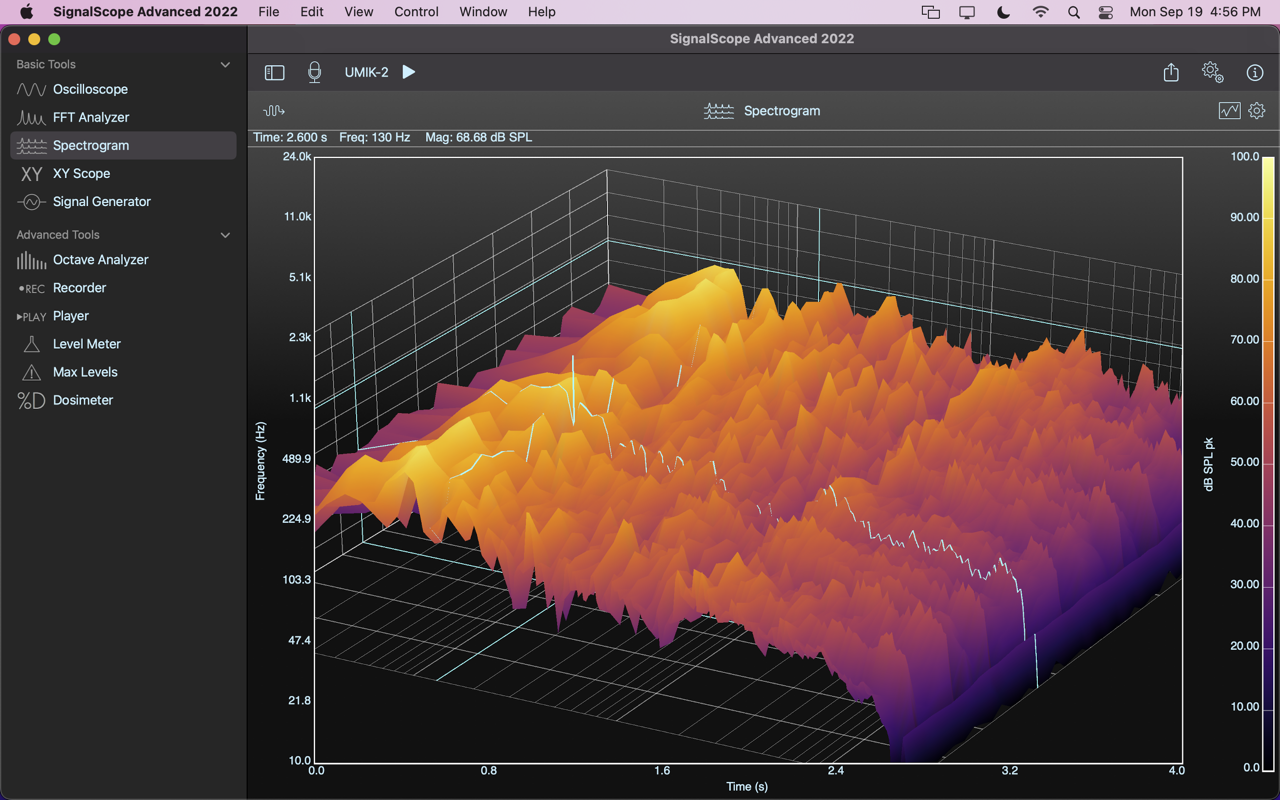Click the dB SPL pk scale label
This screenshot has height=800, width=1280.
1208,464
